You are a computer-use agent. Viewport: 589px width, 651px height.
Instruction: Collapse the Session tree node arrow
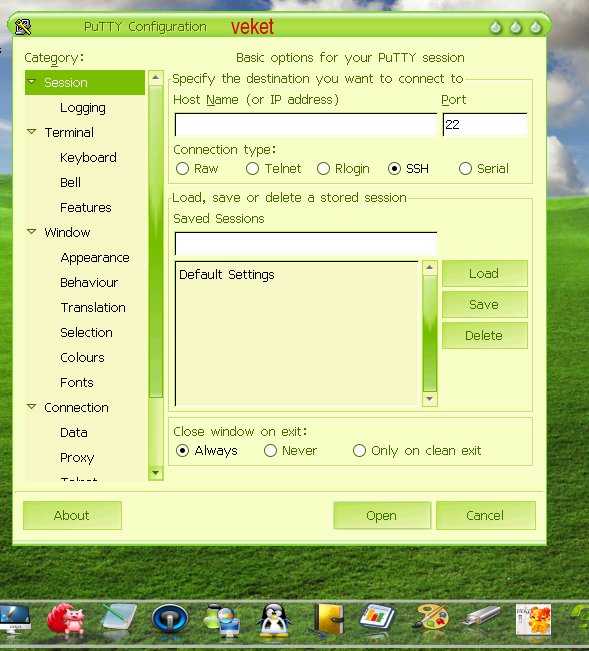tap(32, 82)
